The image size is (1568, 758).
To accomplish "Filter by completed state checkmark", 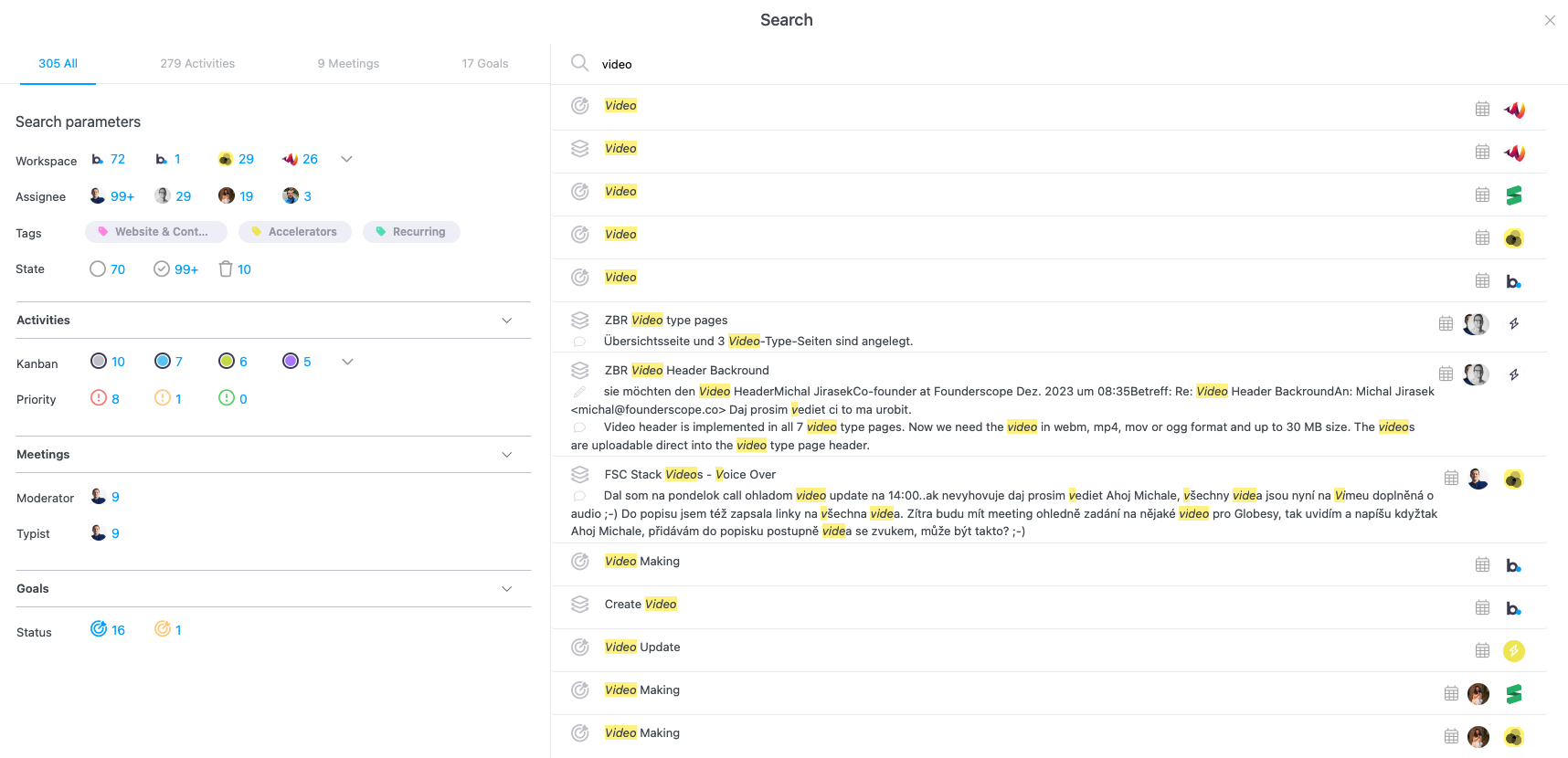I will tap(162, 269).
